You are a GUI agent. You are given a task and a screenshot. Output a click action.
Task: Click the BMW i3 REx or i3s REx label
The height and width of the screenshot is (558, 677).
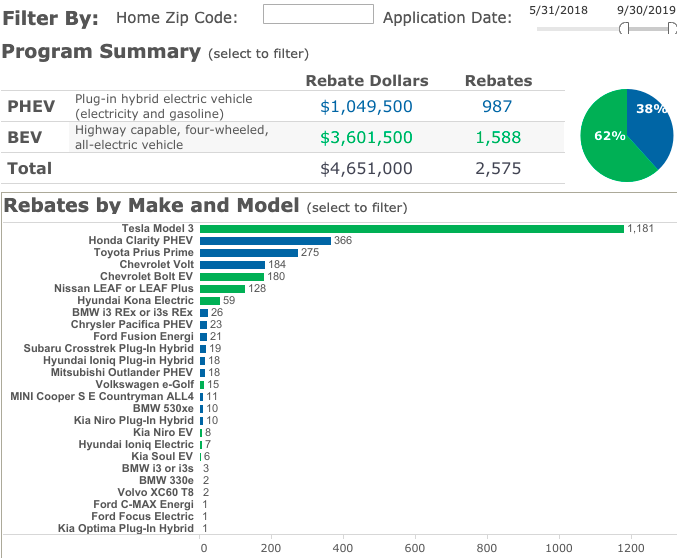pos(133,312)
